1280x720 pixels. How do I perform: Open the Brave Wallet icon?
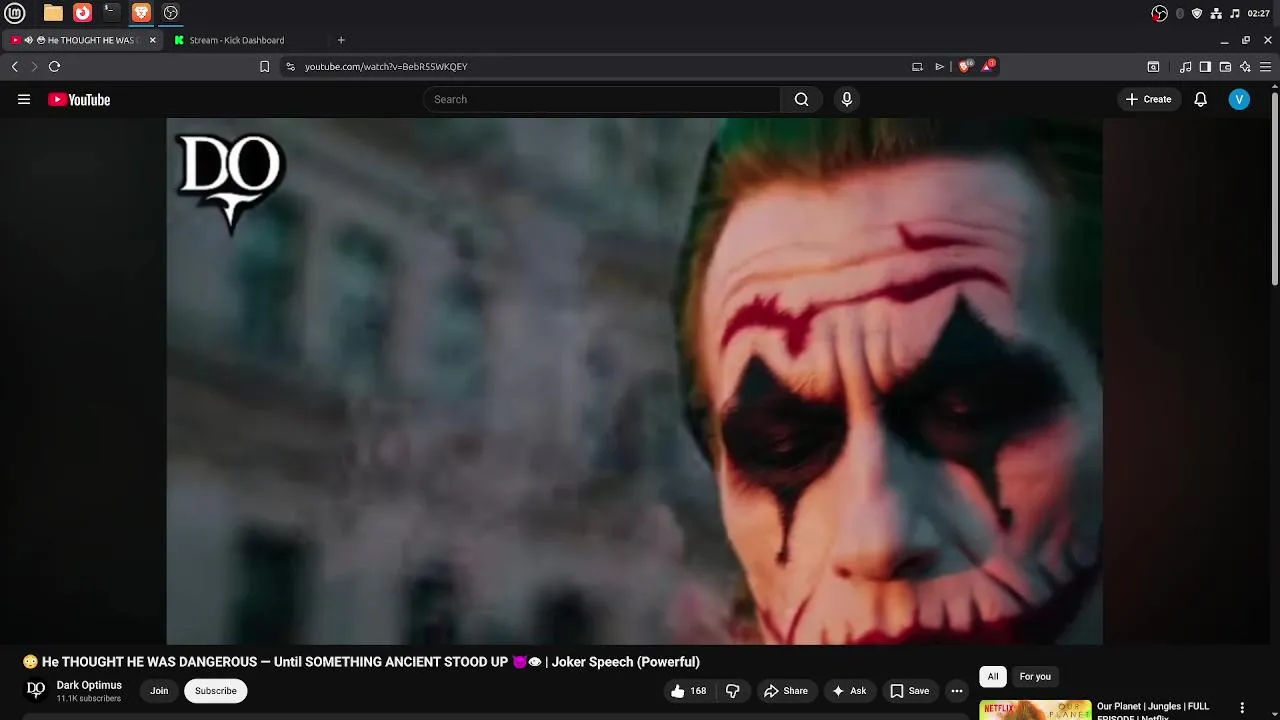click(1225, 67)
